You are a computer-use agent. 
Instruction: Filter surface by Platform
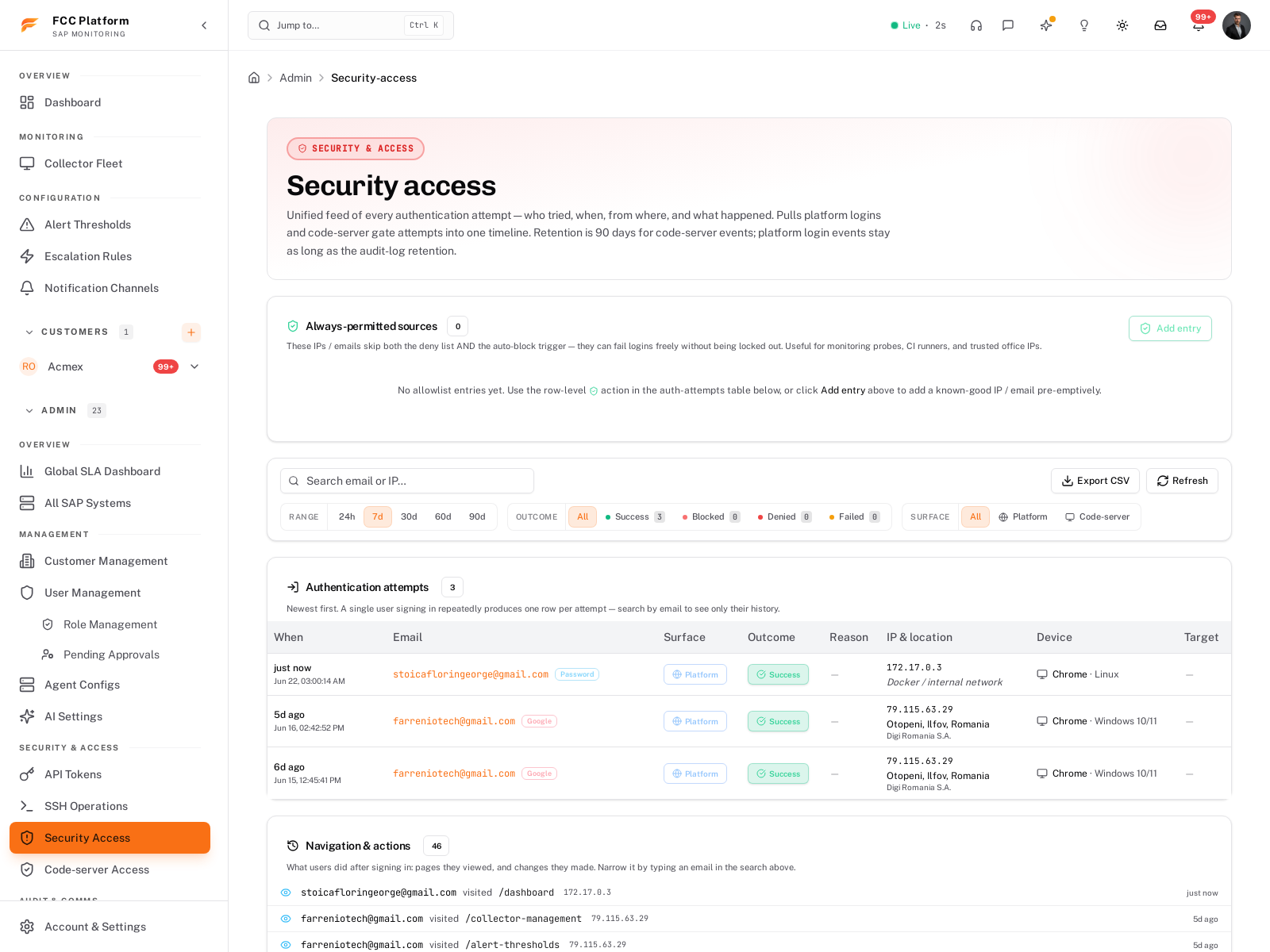tap(1023, 516)
